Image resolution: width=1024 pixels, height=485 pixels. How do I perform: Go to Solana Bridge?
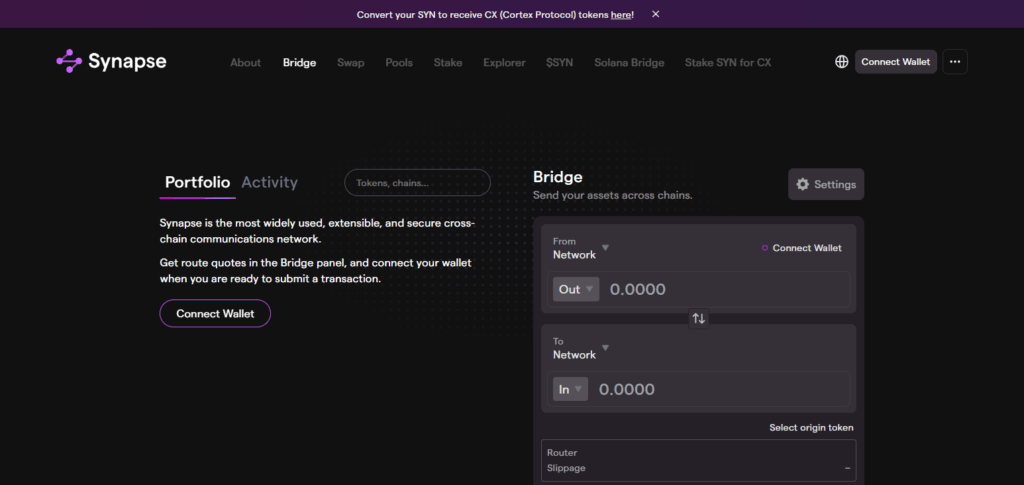(x=629, y=63)
